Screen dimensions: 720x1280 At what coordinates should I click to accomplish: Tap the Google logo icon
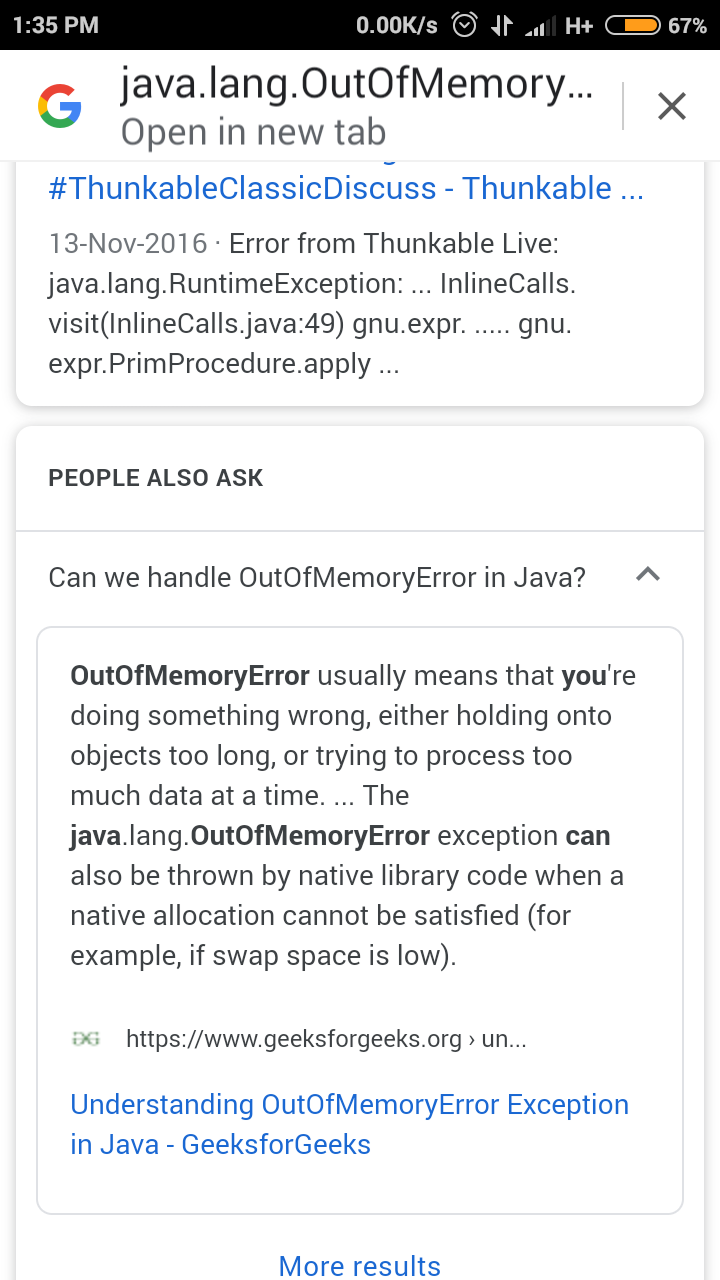[59, 106]
